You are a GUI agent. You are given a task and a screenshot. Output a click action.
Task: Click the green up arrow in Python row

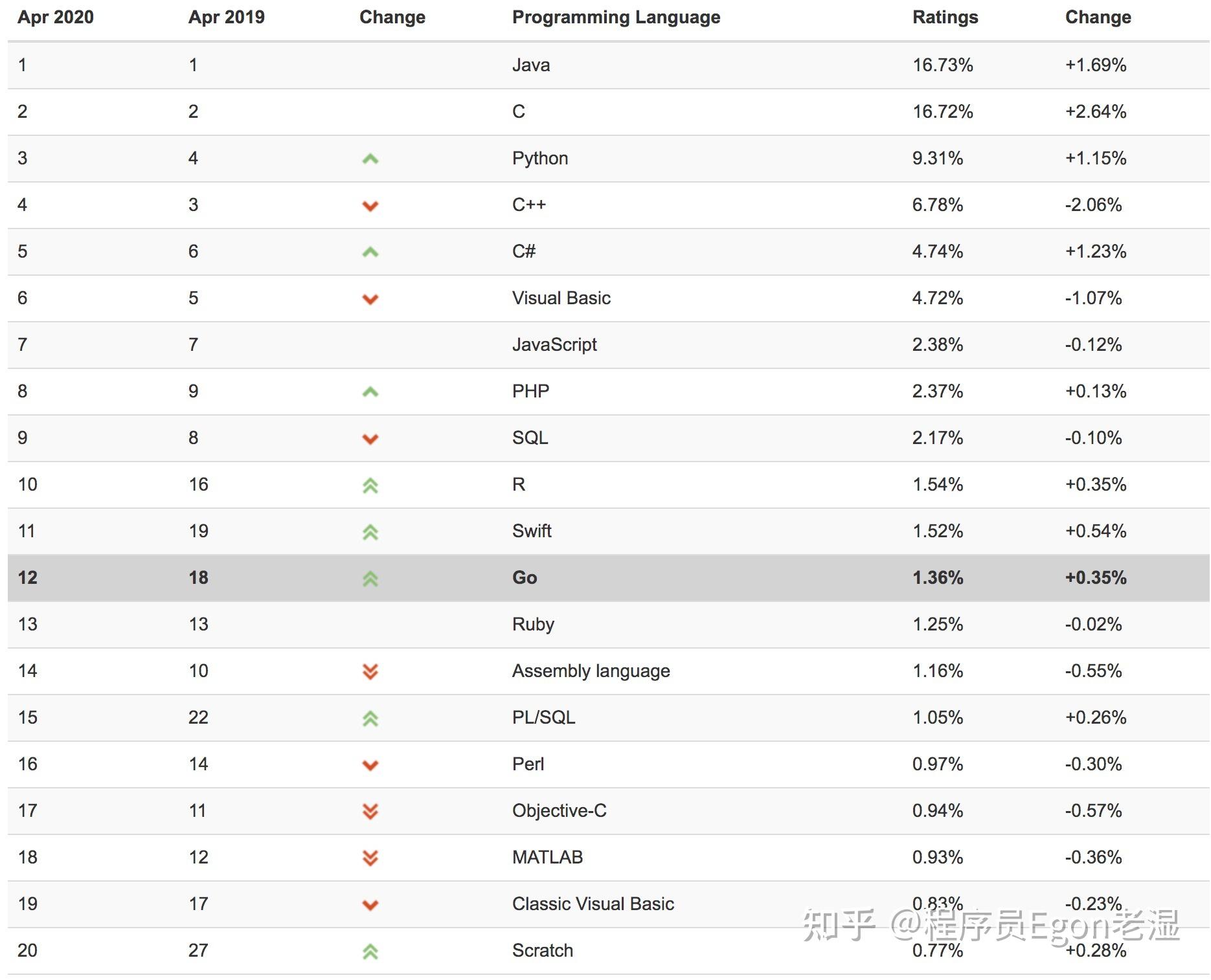(x=370, y=159)
